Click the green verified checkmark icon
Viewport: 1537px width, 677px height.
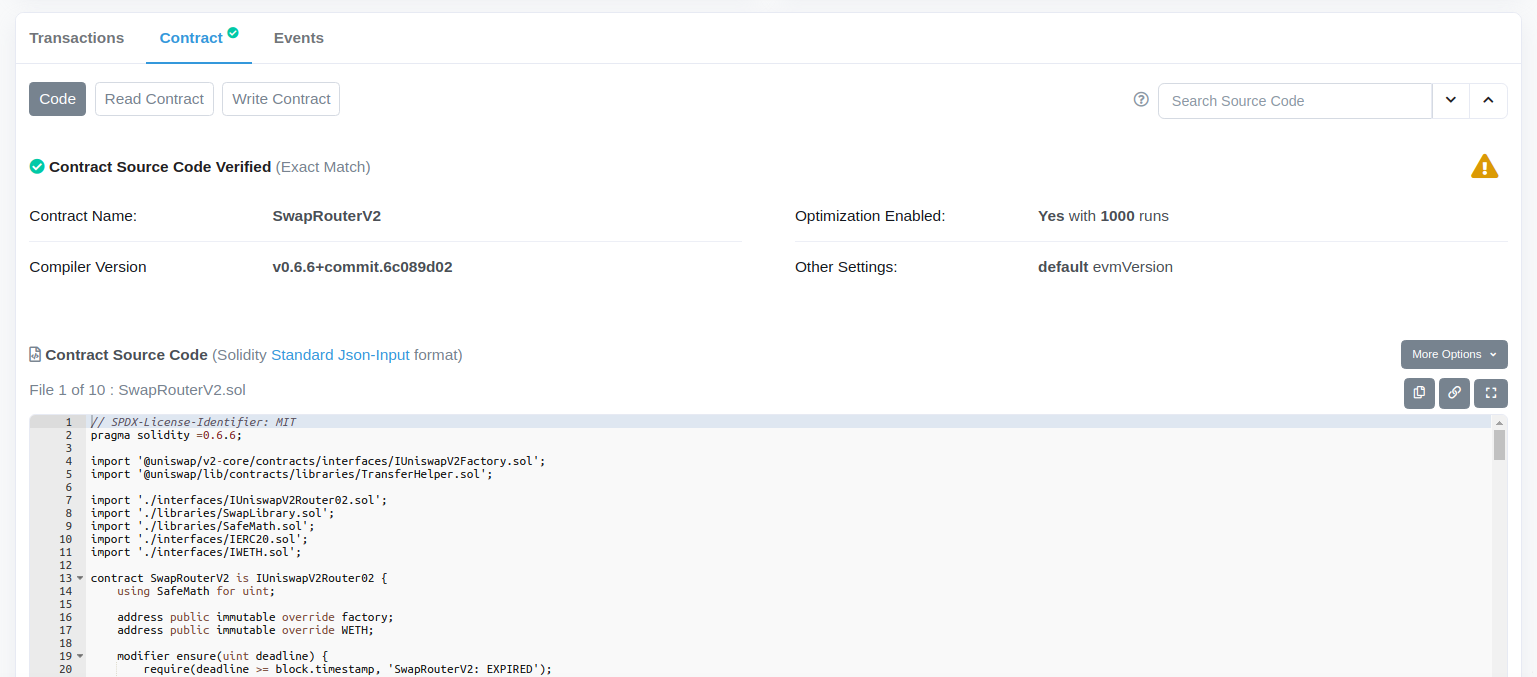37,167
